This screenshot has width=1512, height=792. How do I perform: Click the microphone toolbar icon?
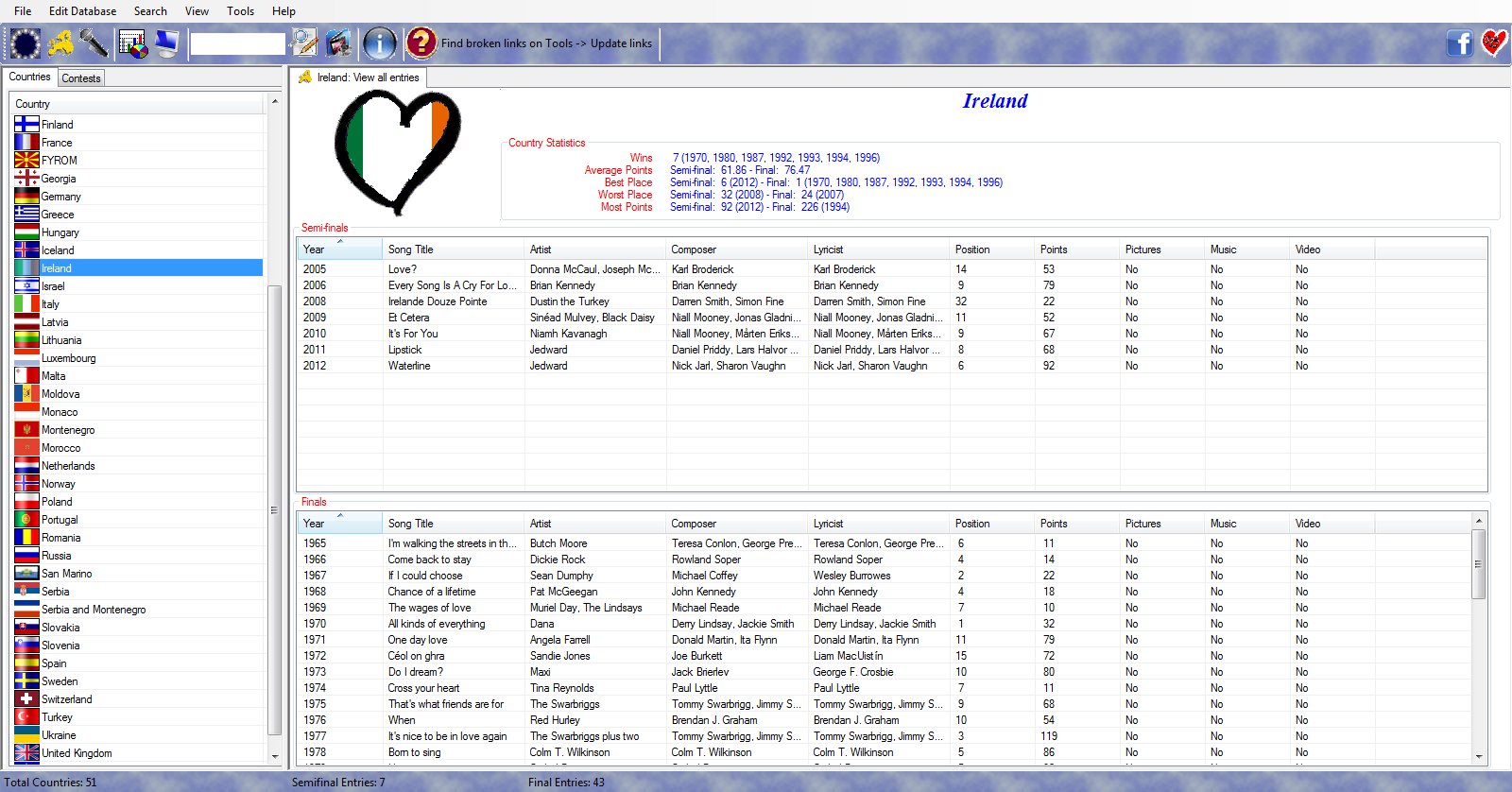click(x=94, y=43)
